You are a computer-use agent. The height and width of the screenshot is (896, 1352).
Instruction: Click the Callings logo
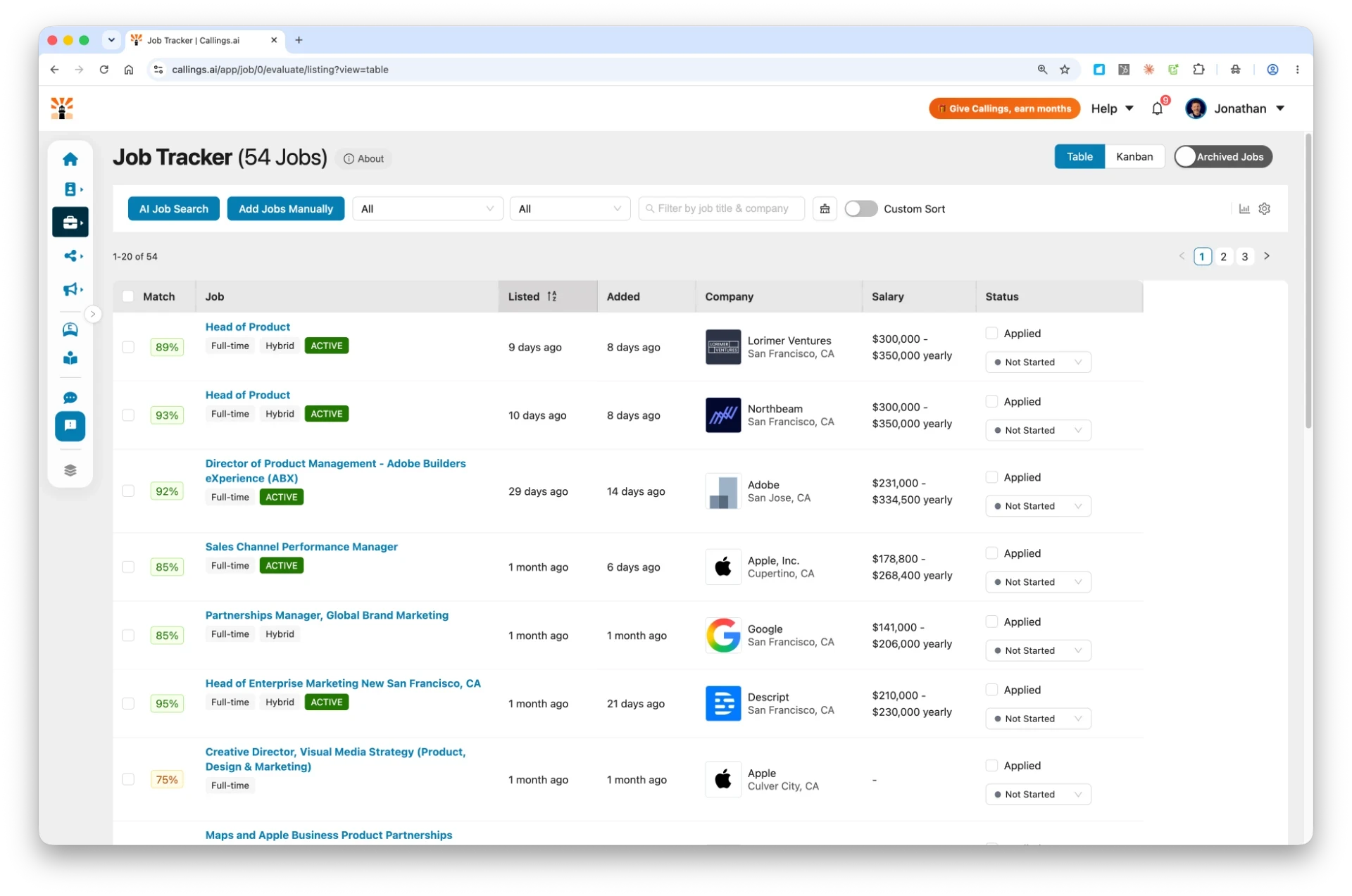coord(62,108)
